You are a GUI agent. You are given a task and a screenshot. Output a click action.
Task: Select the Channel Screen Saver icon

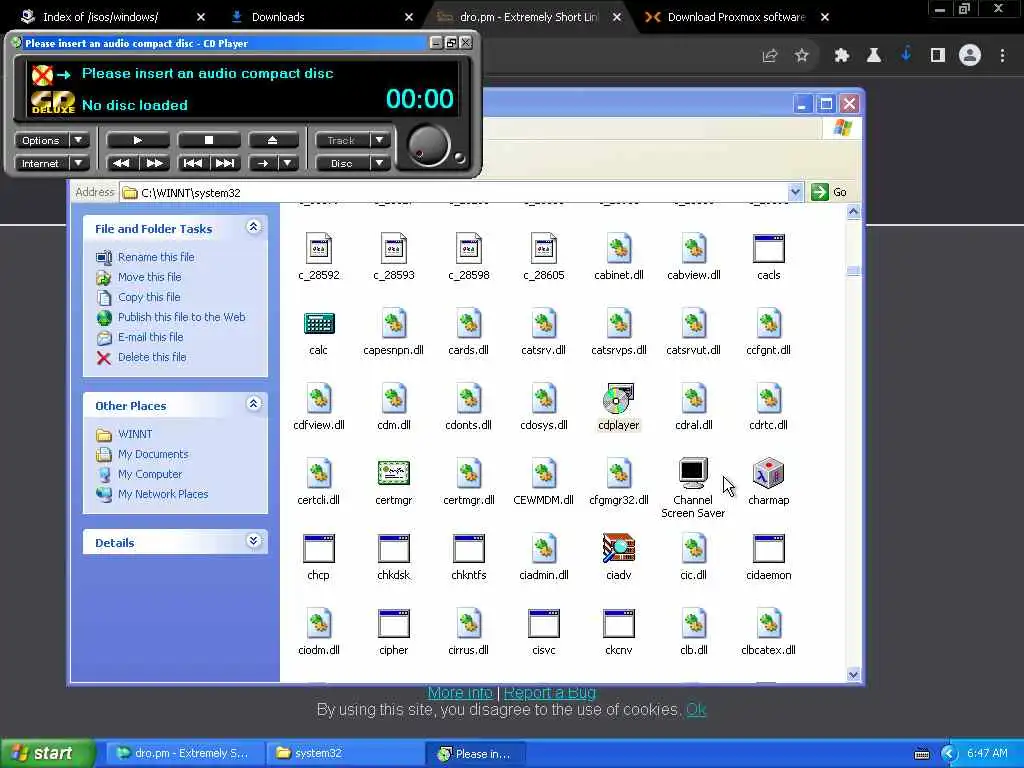click(693, 473)
